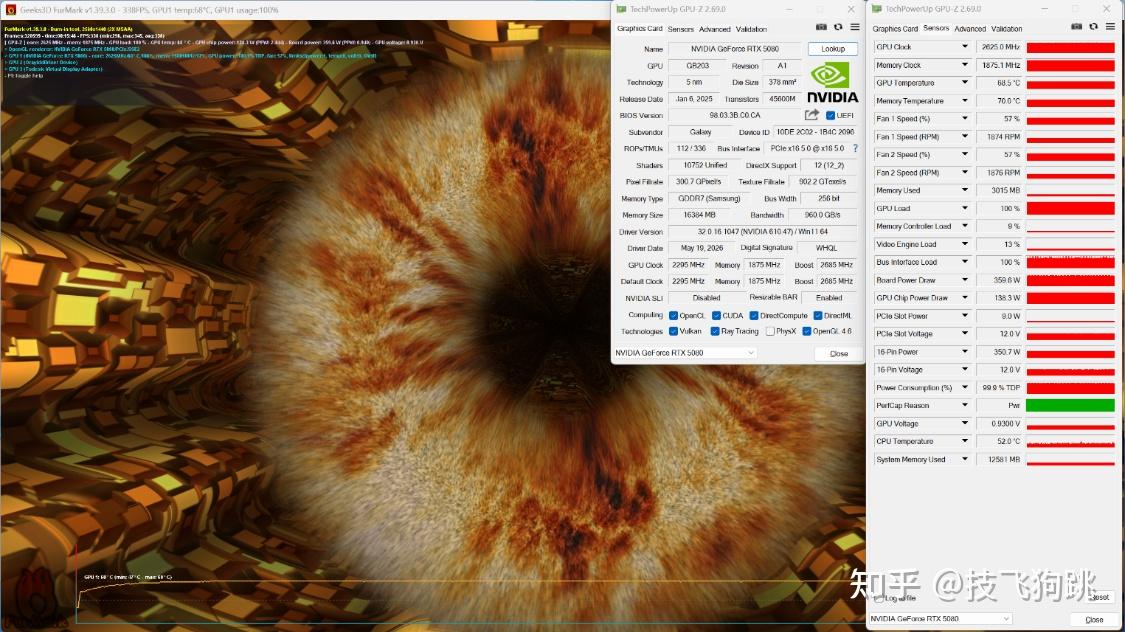This screenshot has width=1125, height=632.
Task: Click the Lookup button
Action: click(832, 49)
